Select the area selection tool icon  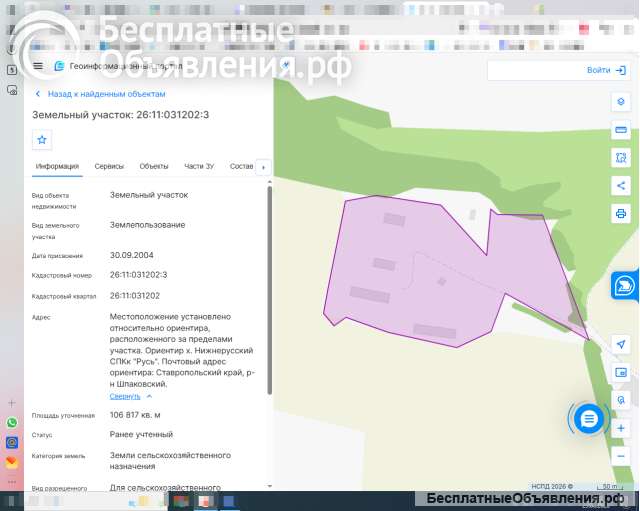click(x=621, y=158)
